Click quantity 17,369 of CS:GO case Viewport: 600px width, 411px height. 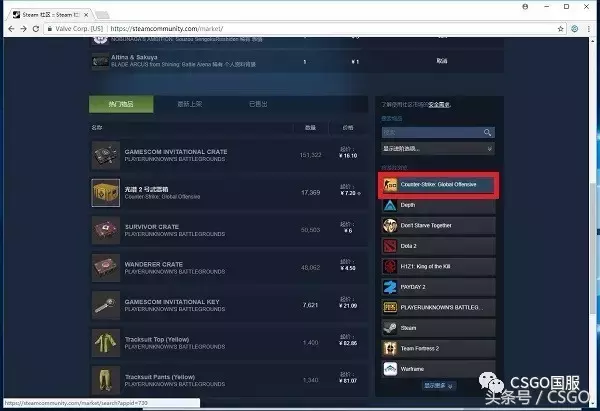[x=311, y=192]
